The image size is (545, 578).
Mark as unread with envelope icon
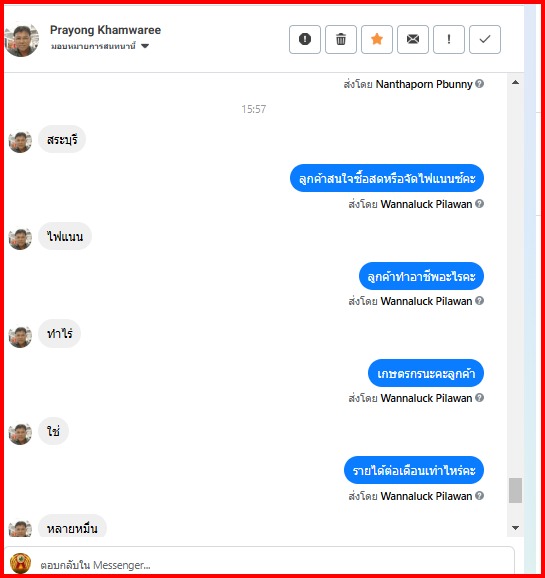click(413, 39)
